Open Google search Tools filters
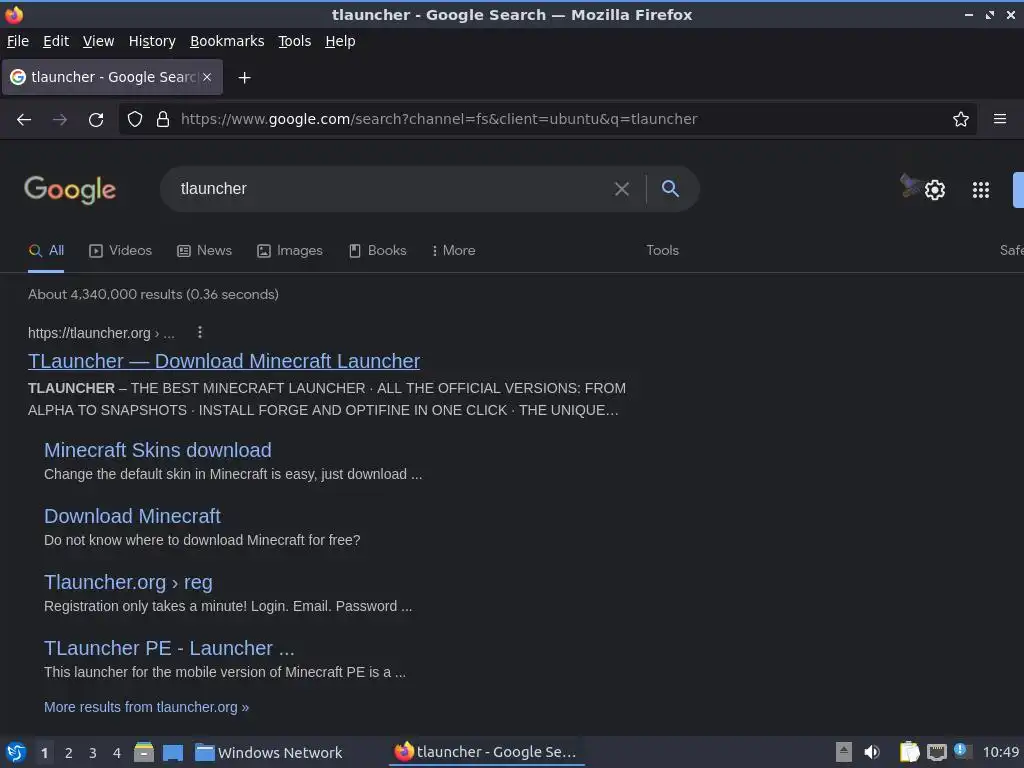1024x768 pixels. 662,251
